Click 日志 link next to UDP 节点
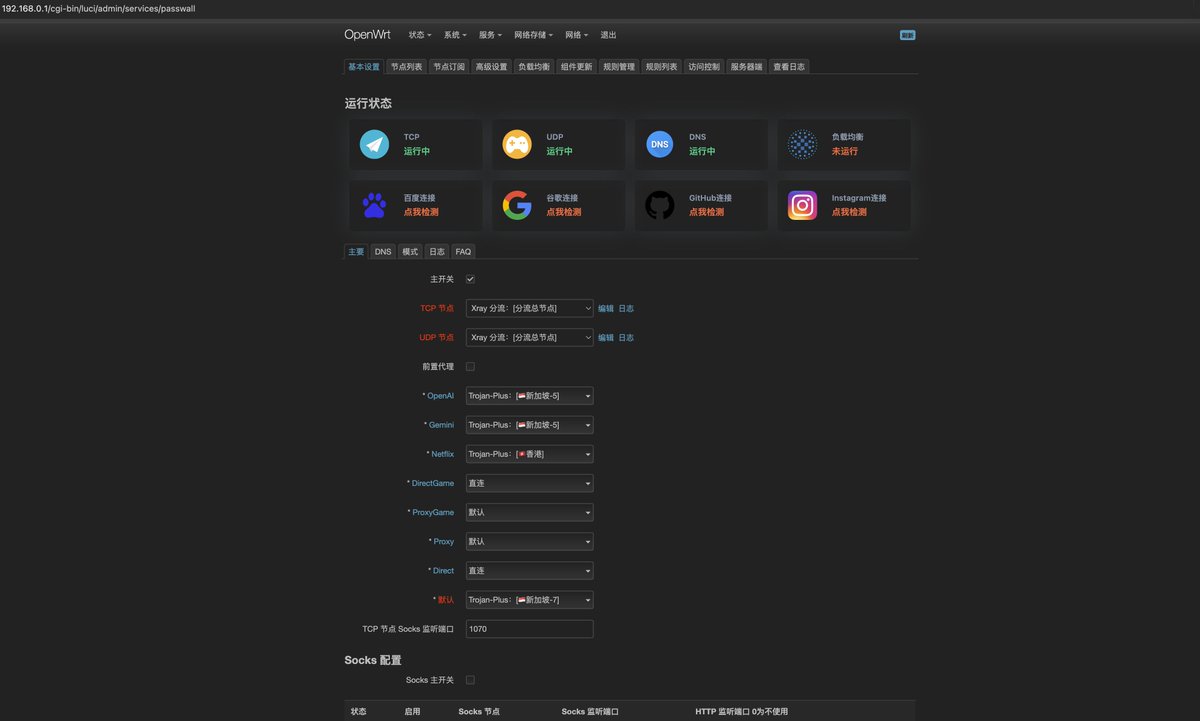This screenshot has width=1200, height=721. (x=626, y=338)
